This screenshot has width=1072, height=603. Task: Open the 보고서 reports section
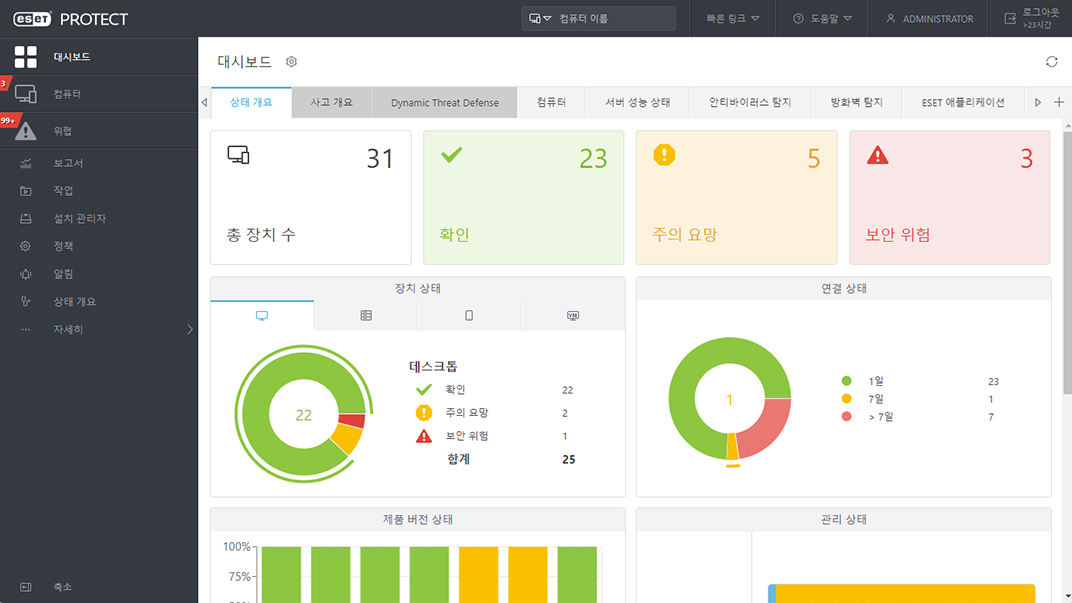click(x=68, y=163)
